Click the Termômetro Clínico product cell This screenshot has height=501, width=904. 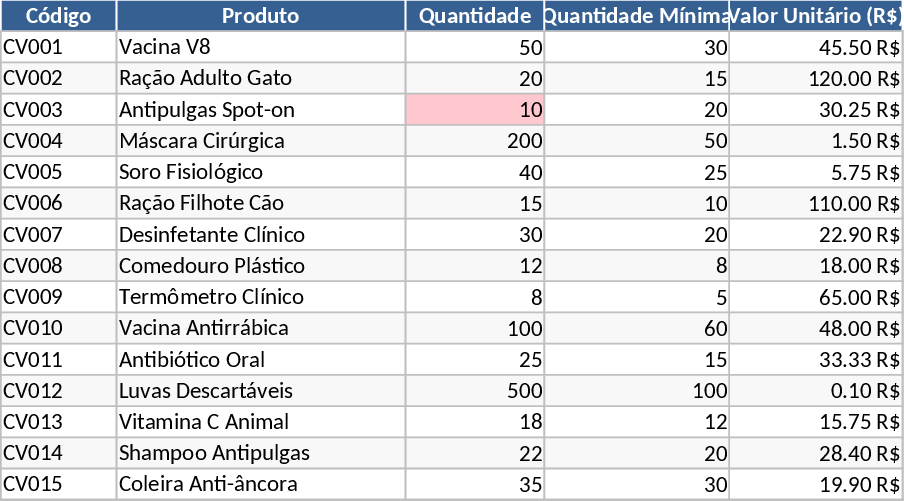(260, 297)
